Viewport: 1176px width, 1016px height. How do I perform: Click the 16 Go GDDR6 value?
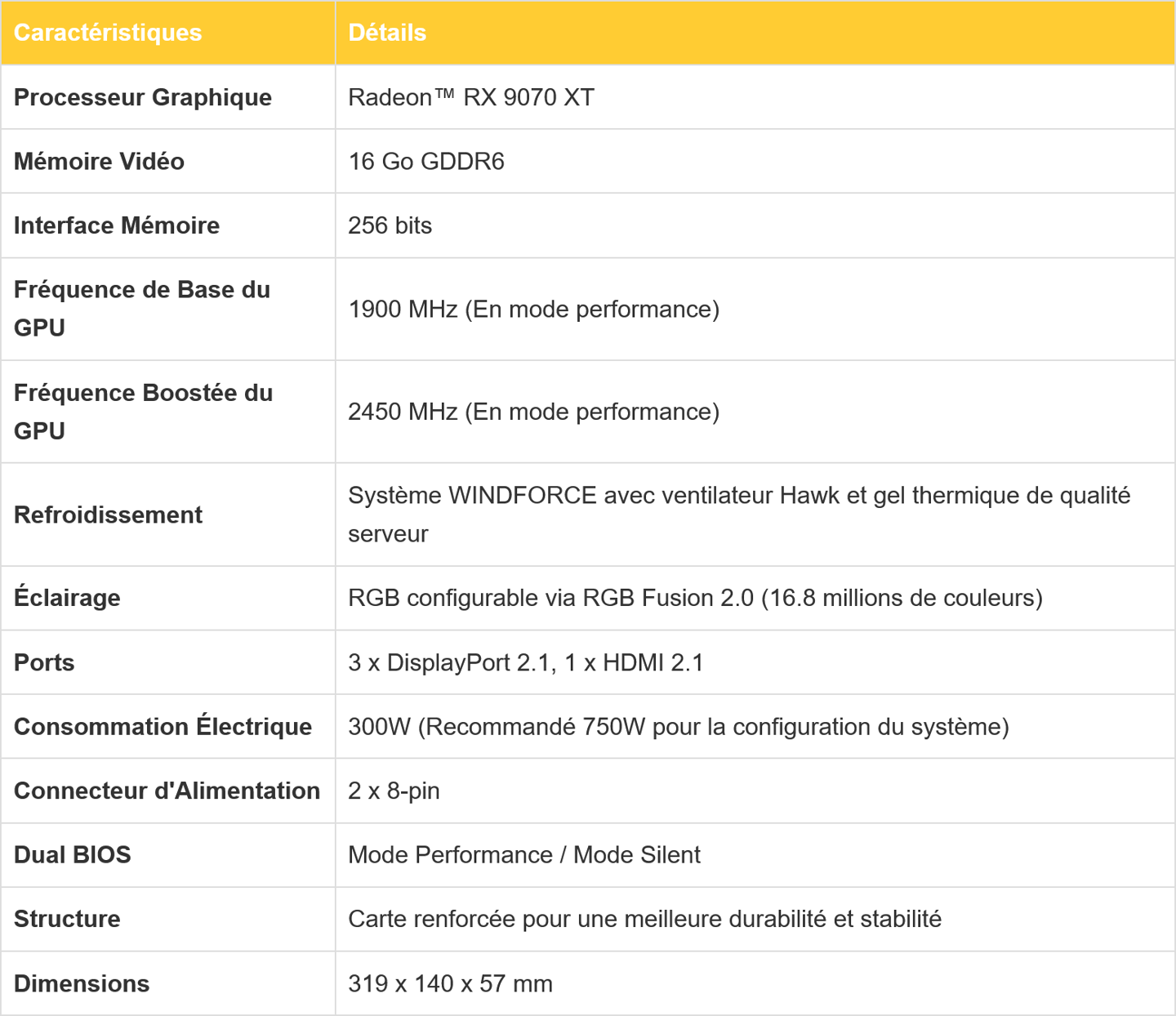coord(426,162)
